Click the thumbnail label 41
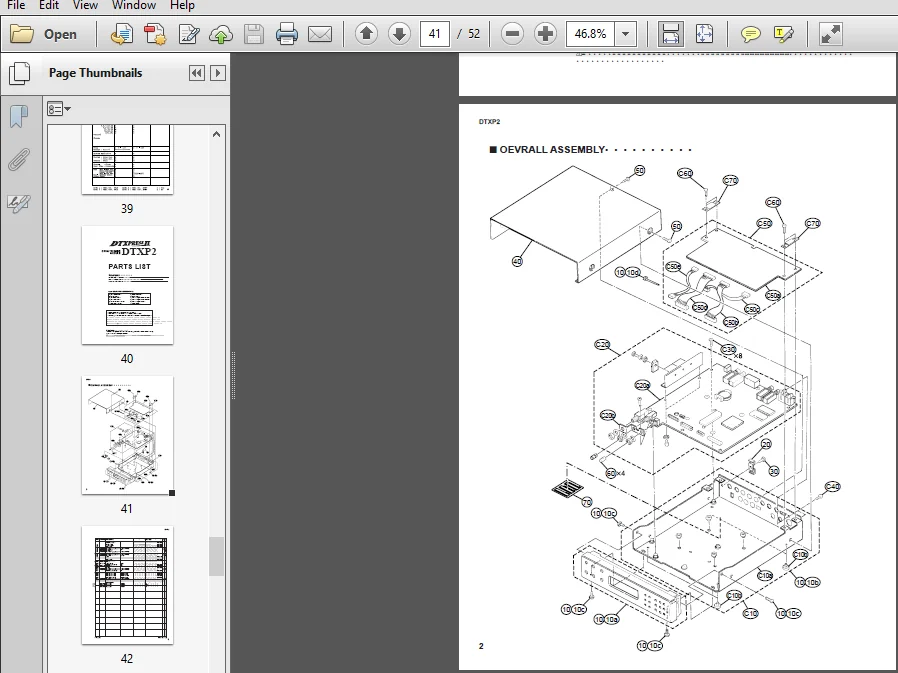The height and width of the screenshot is (673, 898). 127,509
